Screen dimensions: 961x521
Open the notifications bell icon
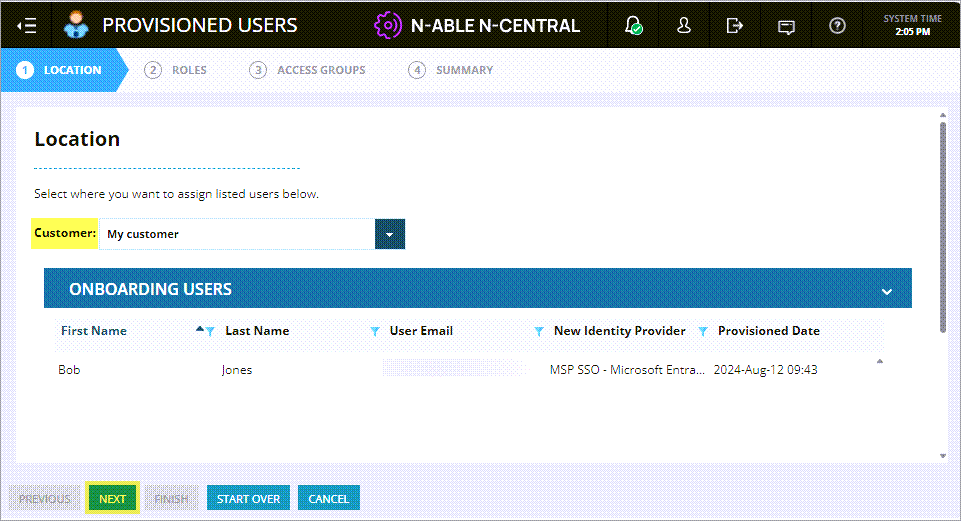pos(633,26)
